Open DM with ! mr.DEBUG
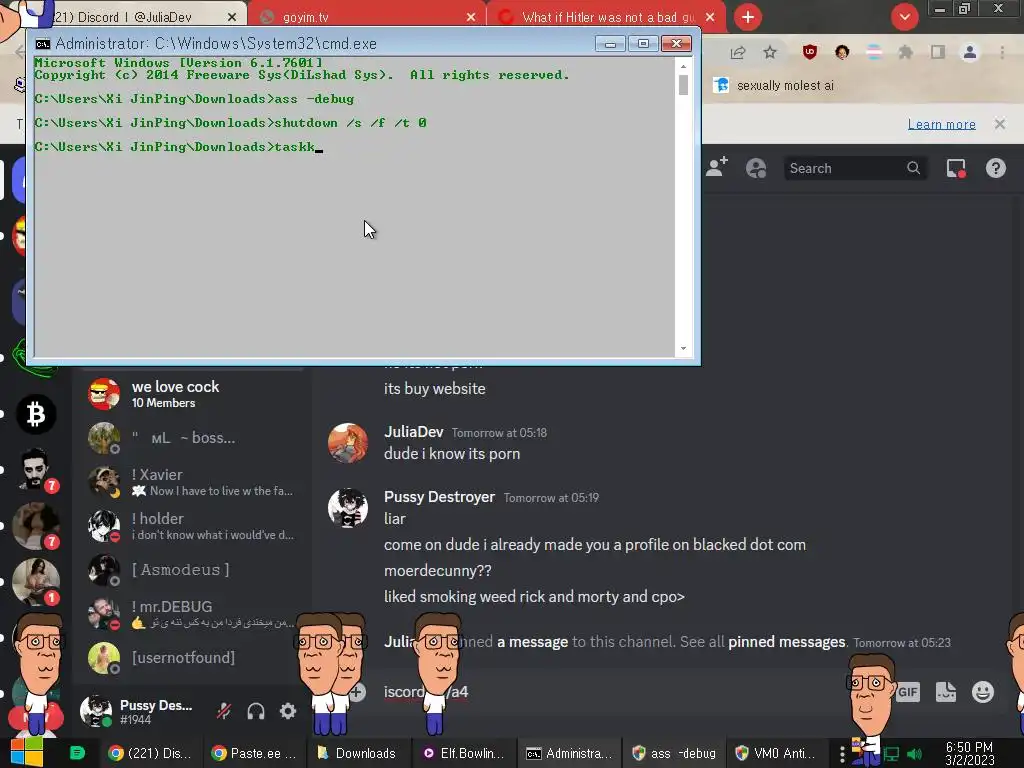1024x768 pixels. point(192,613)
